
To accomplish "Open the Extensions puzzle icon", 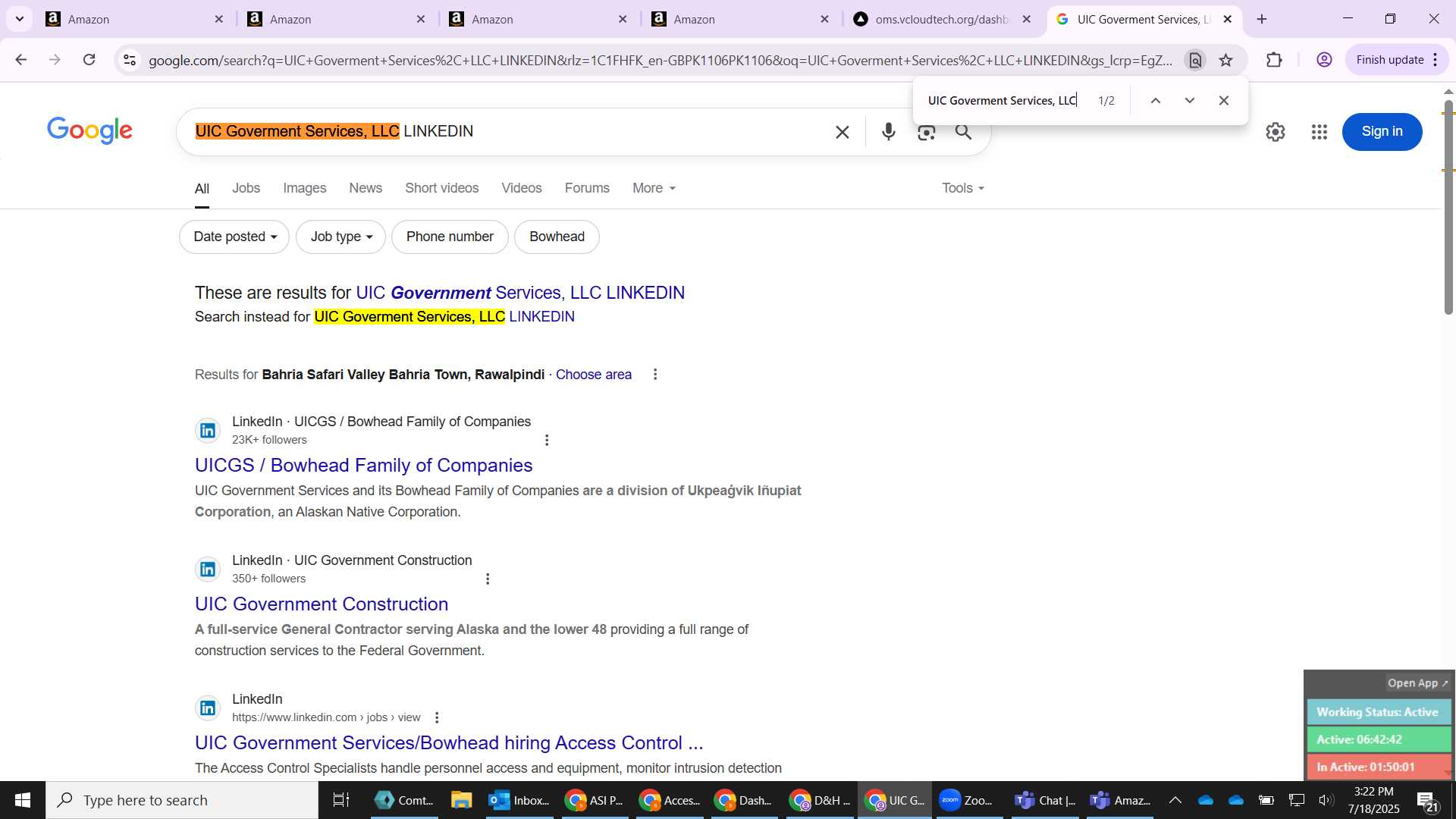I will [1275, 60].
